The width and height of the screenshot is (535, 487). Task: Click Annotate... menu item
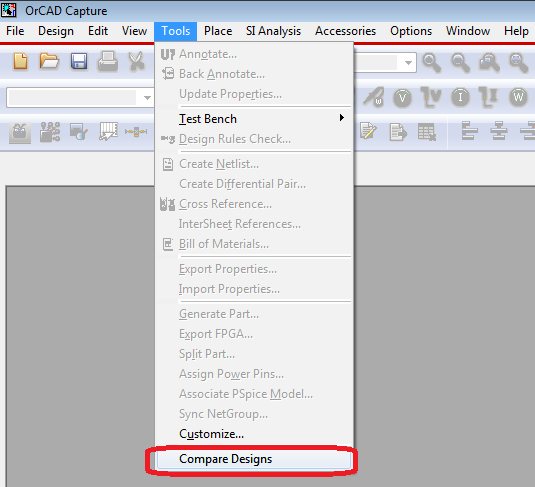click(x=254, y=54)
